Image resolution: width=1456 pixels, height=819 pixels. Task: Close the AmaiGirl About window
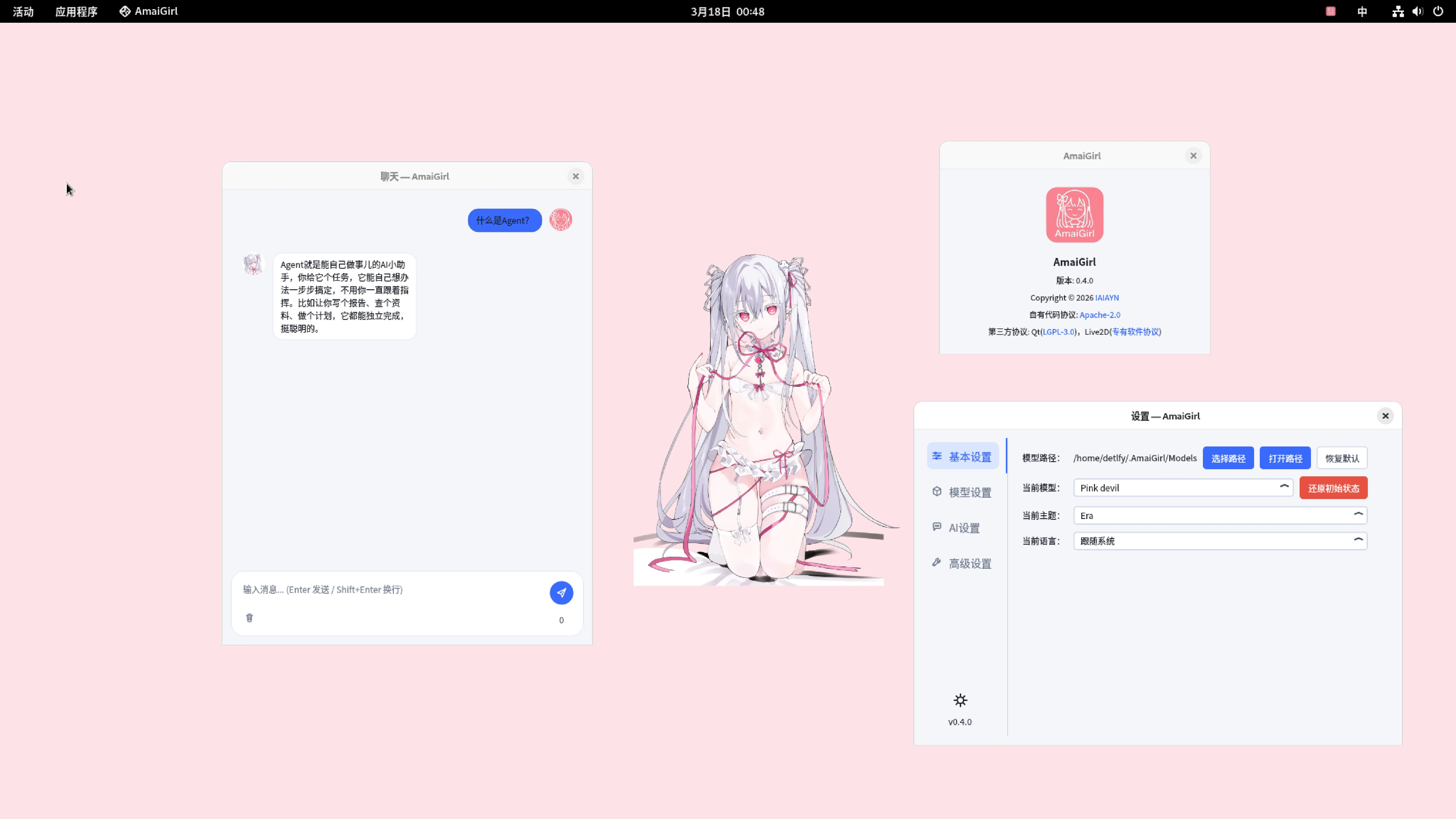pos(1193,156)
